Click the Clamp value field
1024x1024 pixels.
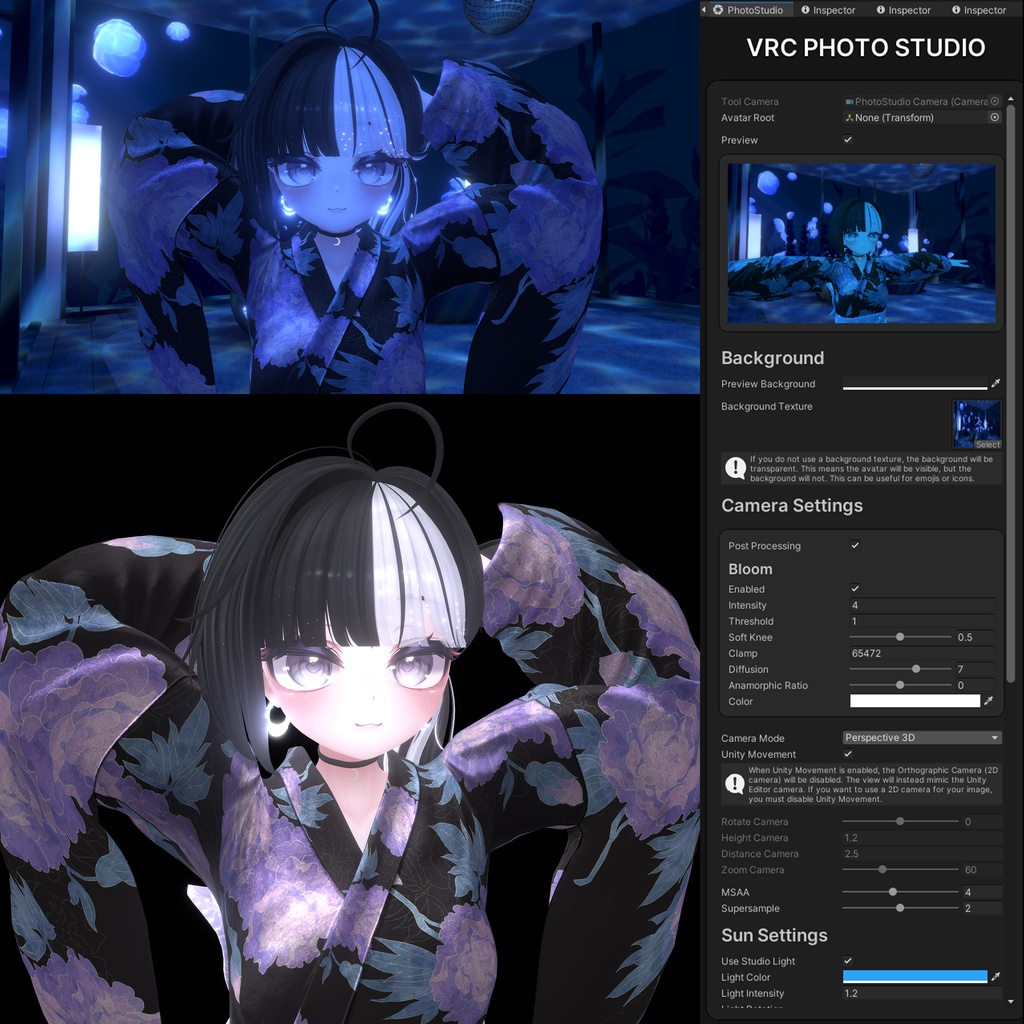pos(920,653)
